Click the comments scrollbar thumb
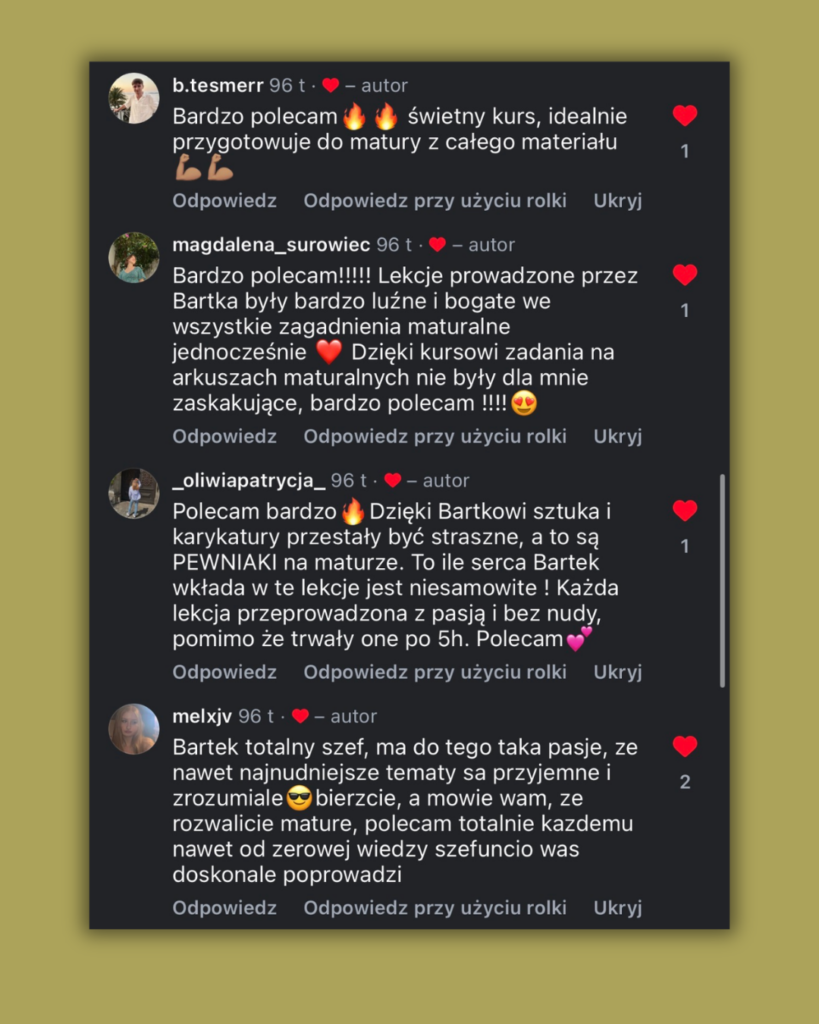Screen dimensions: 819x1024 click(722, 580)
